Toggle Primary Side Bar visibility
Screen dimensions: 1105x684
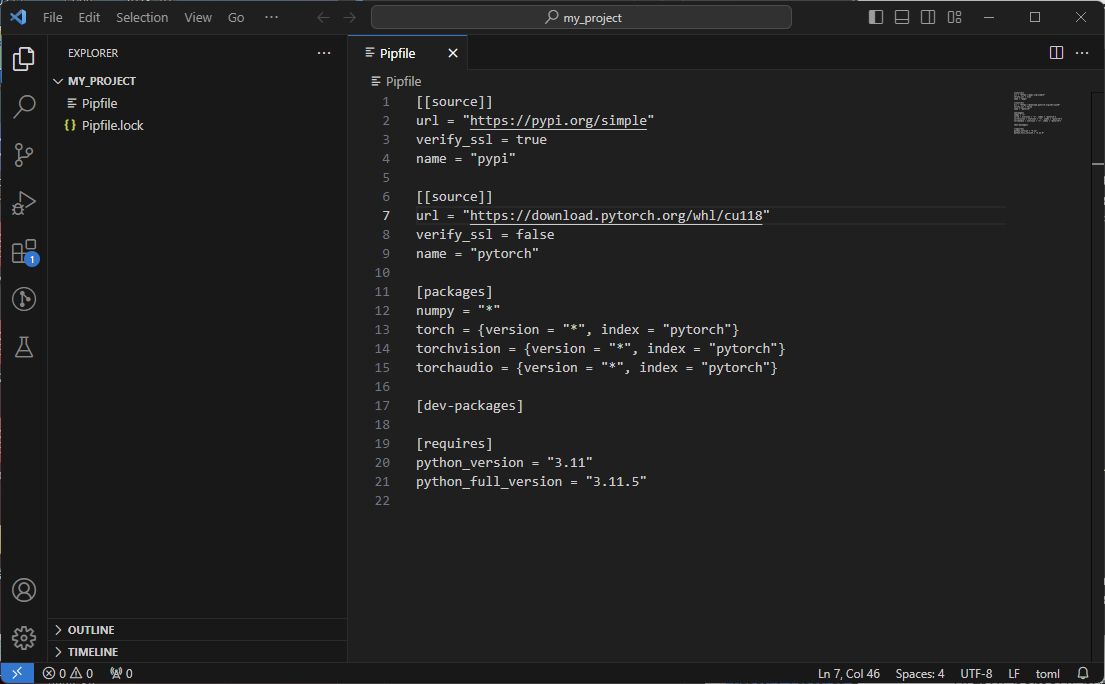(876, 17)
